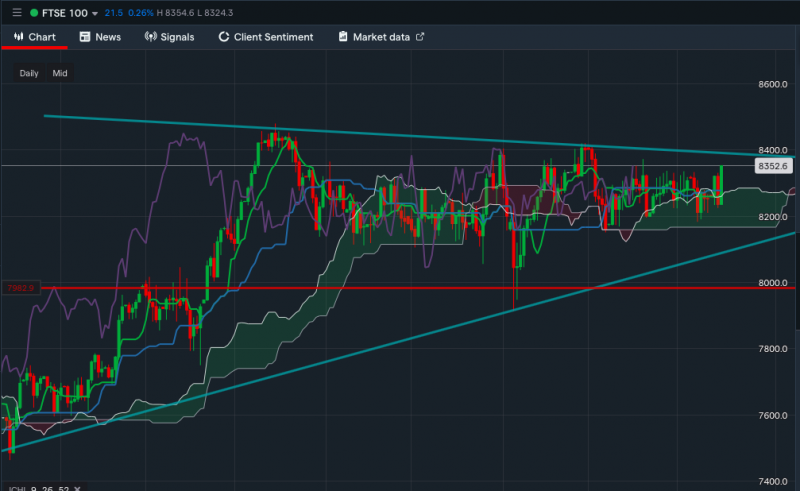800x491 pixels.
Task: Click the 8352.6 current price label
Action: 773,166
